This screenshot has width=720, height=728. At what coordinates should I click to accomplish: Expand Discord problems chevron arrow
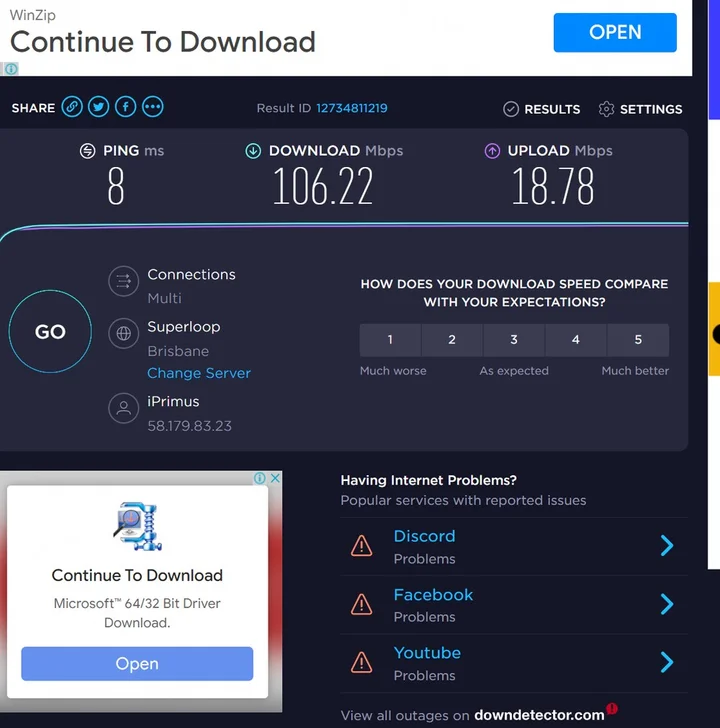(667, 546)
